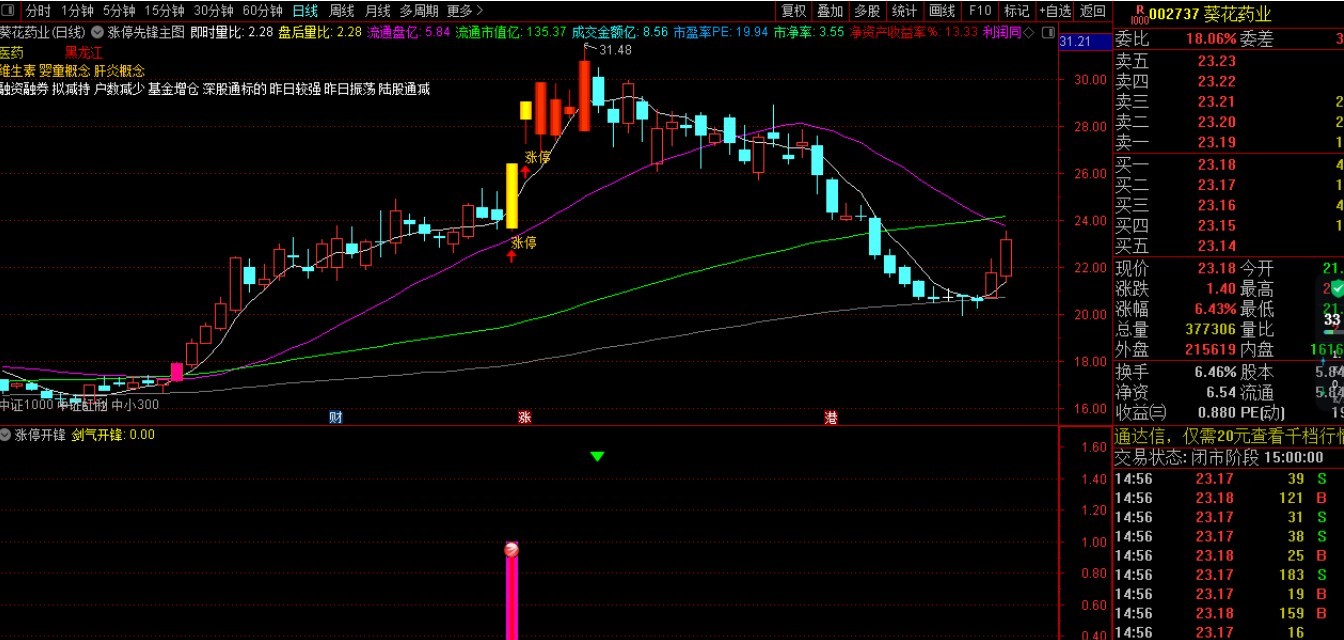Select the 30分钟 period tab
This screenshot has width=1344, height=640.
point(213,11)
